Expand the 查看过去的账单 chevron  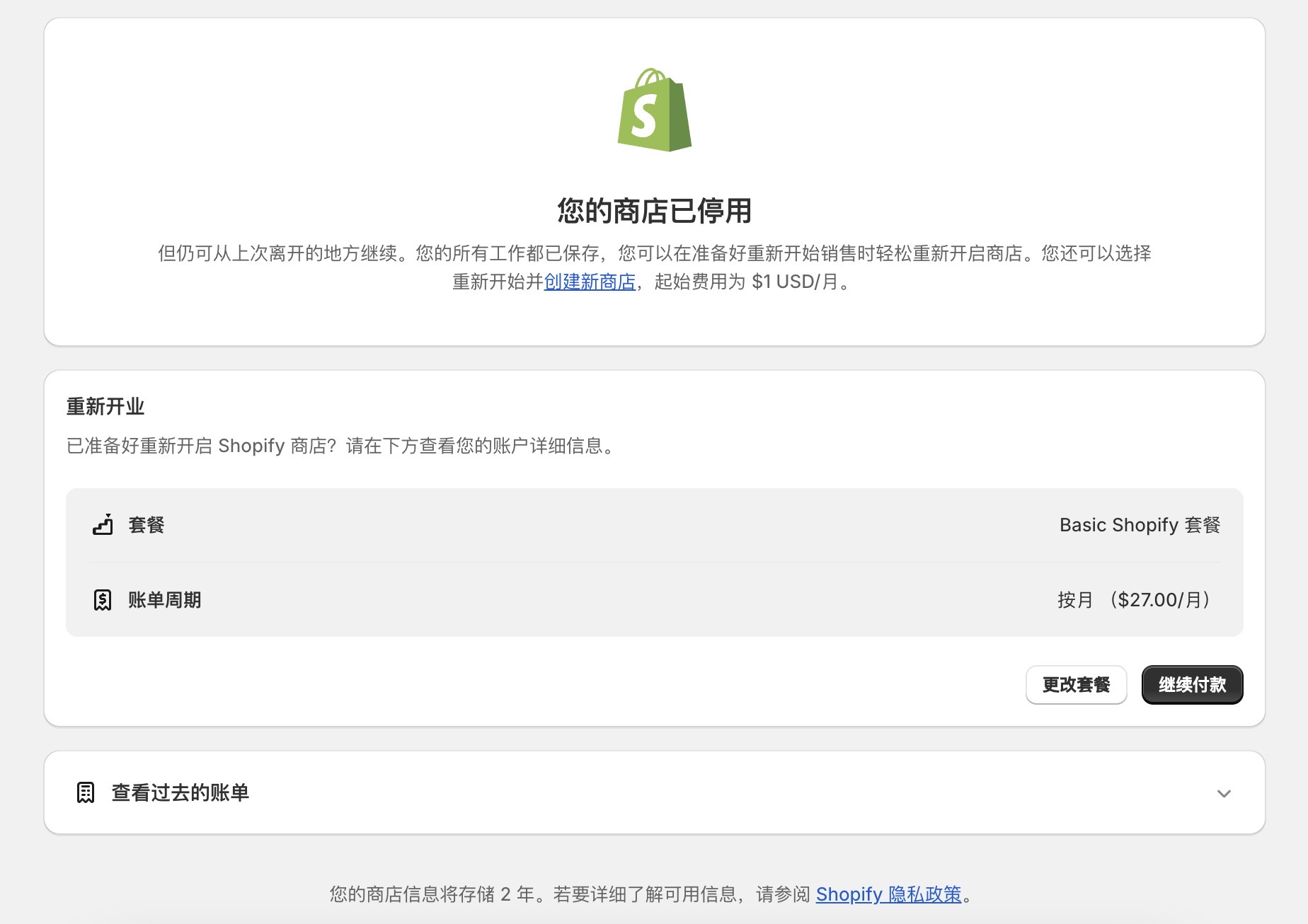pyautogui.click(x=1224, y=793)
